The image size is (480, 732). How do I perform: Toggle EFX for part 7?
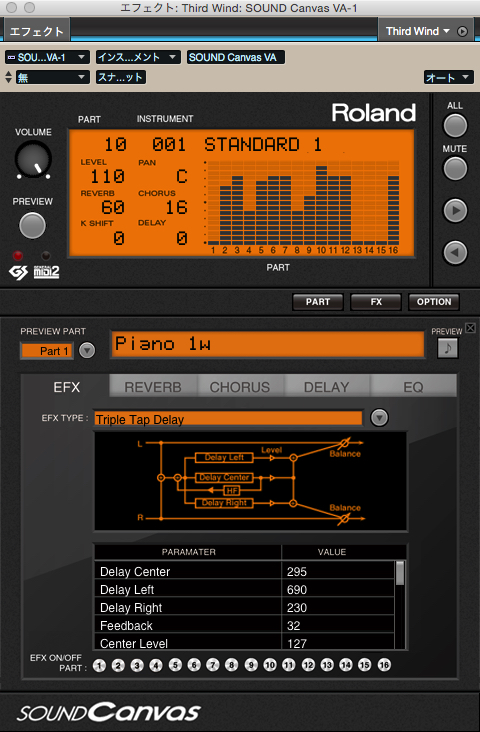tap(213, 665)
